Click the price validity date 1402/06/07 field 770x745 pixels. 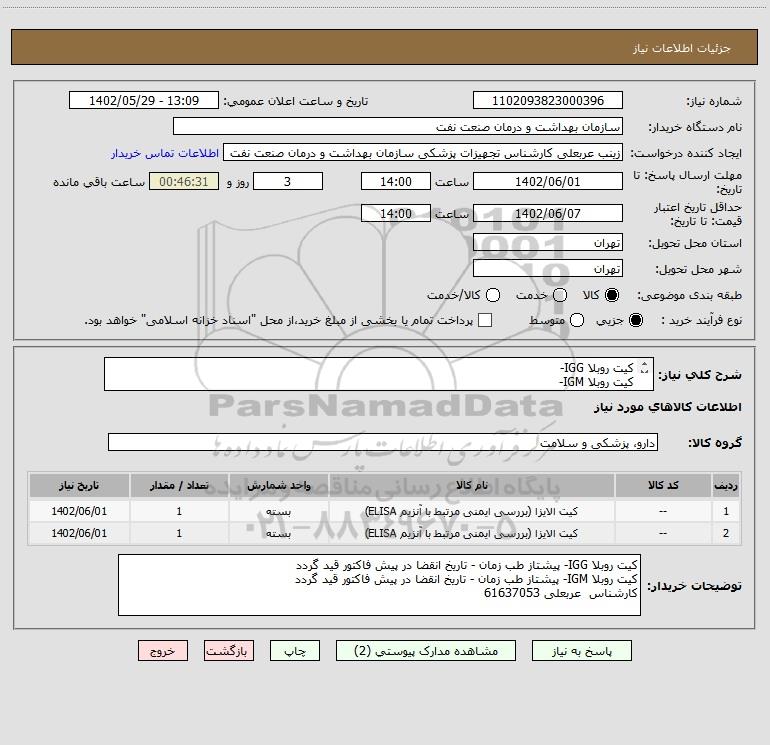[x=548, y=214]
